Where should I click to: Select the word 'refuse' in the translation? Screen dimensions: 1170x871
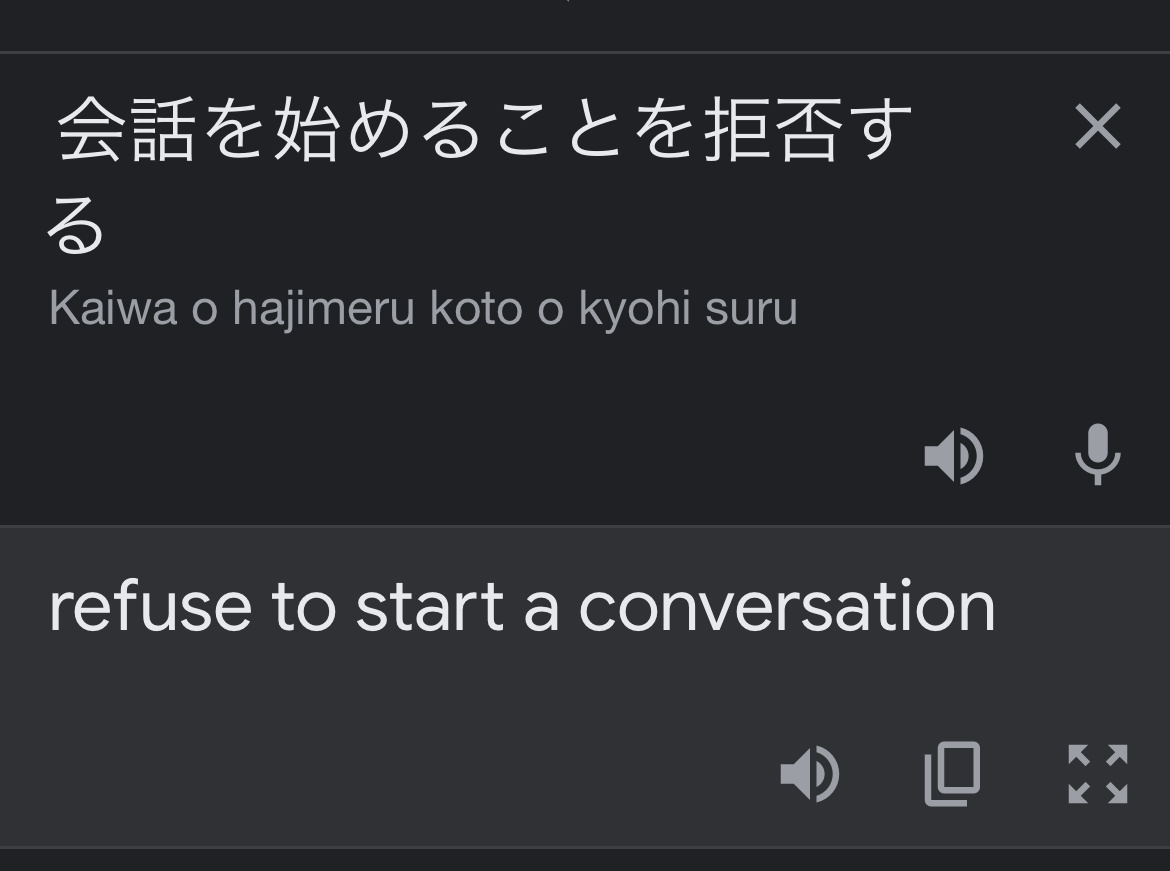coord(150,607)
